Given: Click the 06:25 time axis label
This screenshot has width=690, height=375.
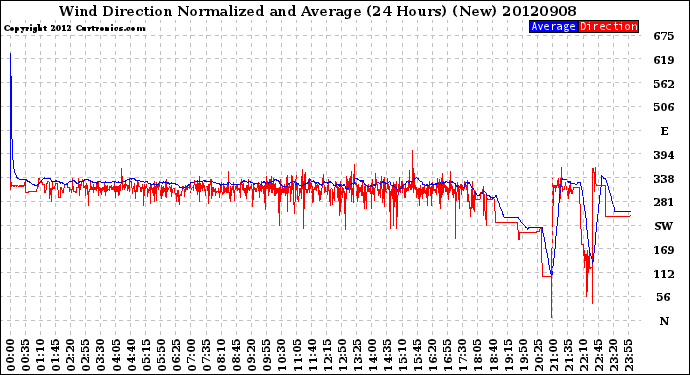Looking at the screenshot, I should pyautogui.click(x=176, y=355).
